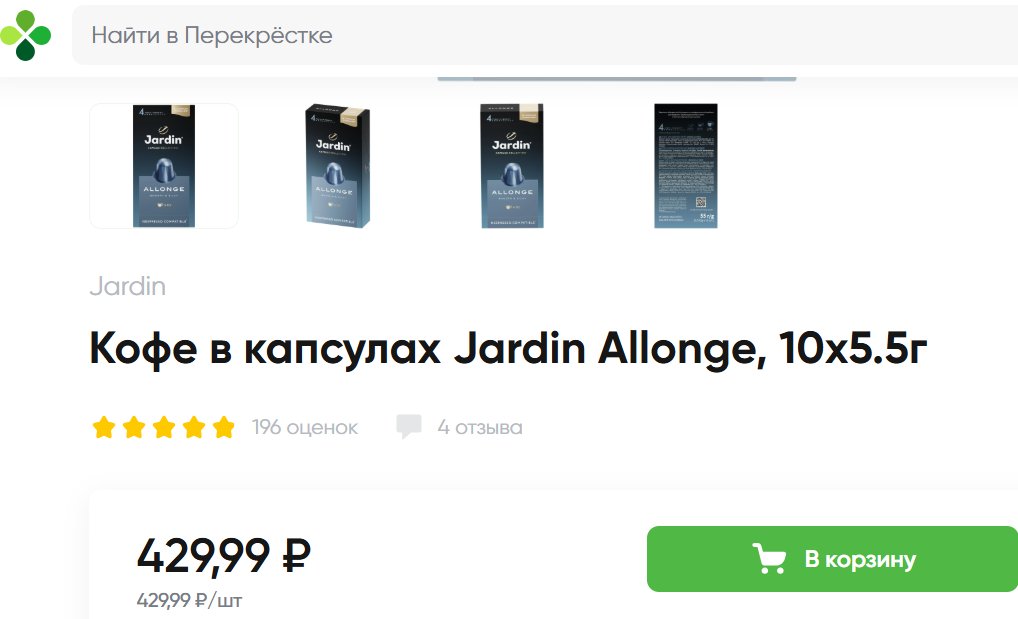Click the grey image carousel bar below search
The image size is (1018, 619).
(617, 79)
